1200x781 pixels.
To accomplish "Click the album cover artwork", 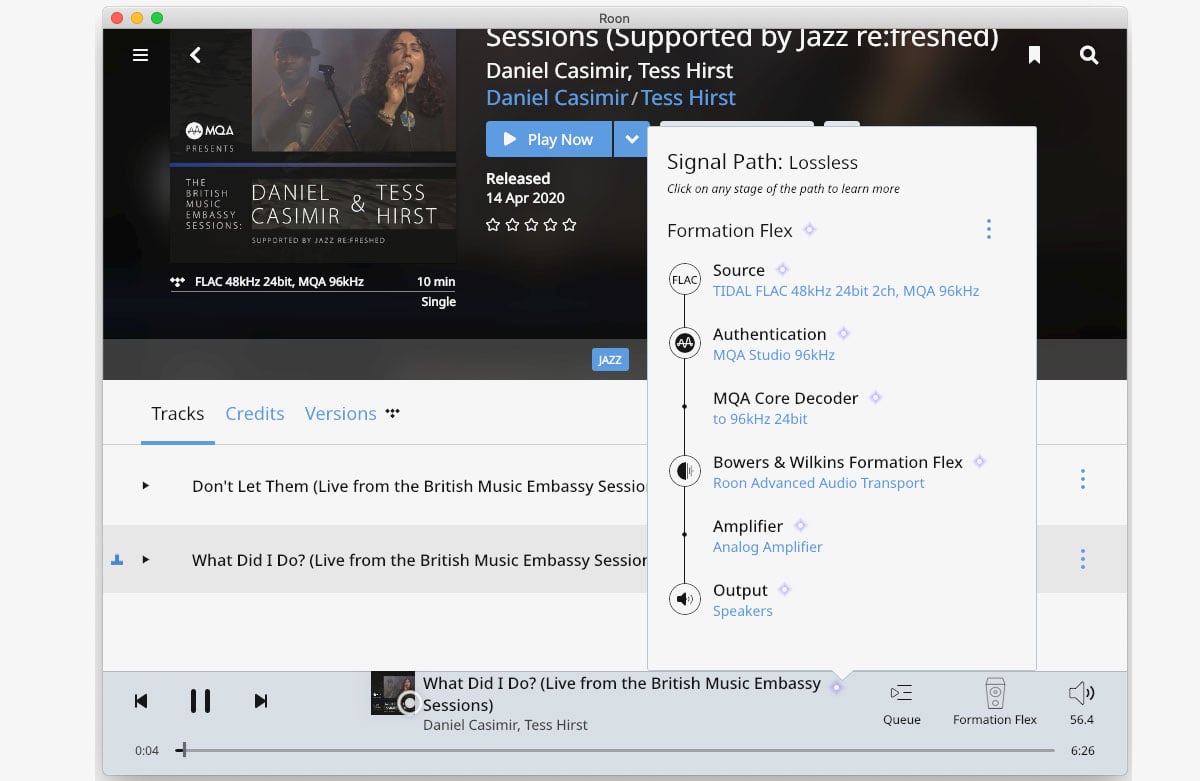I will [313, 146].
